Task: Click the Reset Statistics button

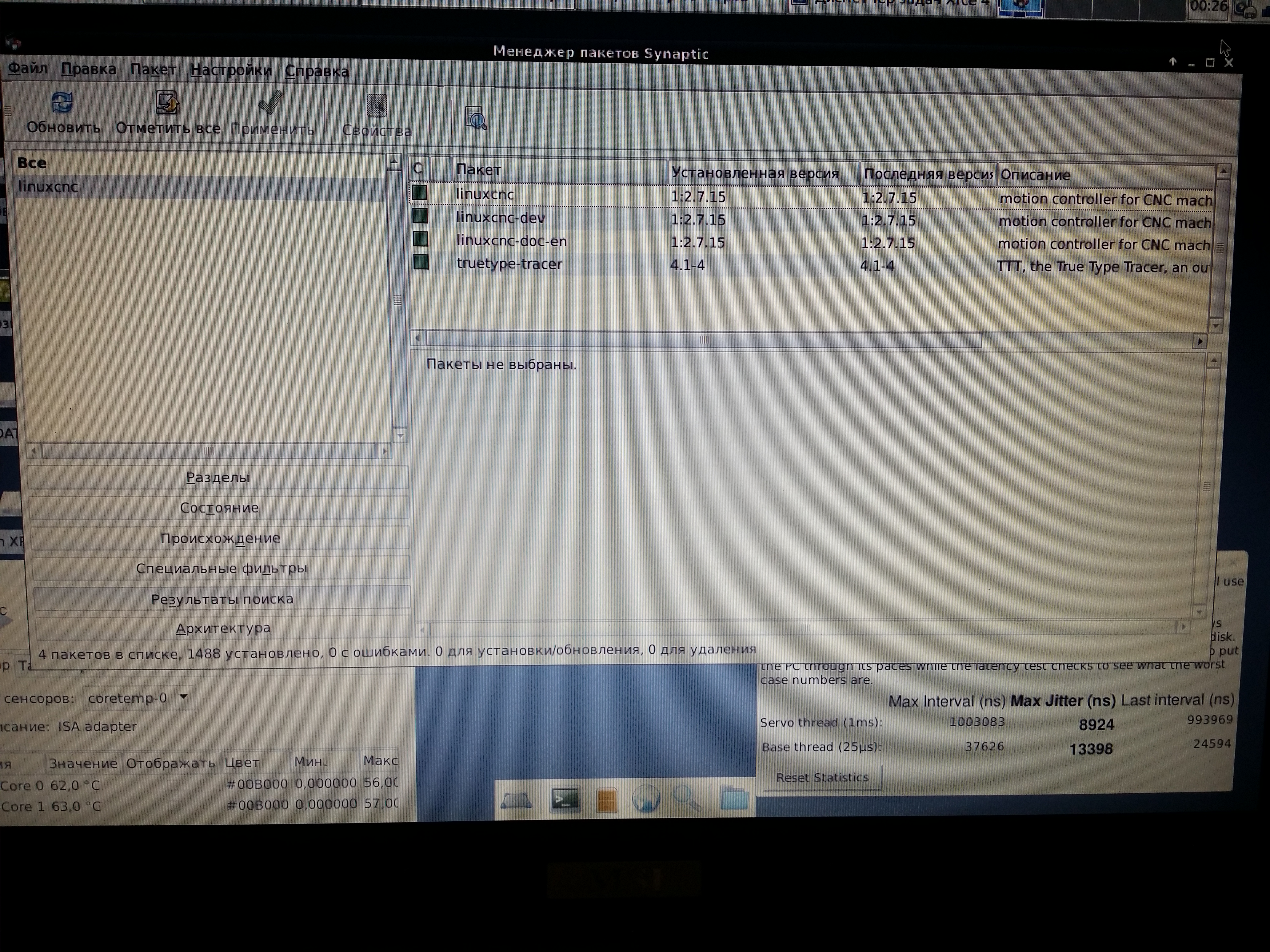Action: tap(822, 778)
